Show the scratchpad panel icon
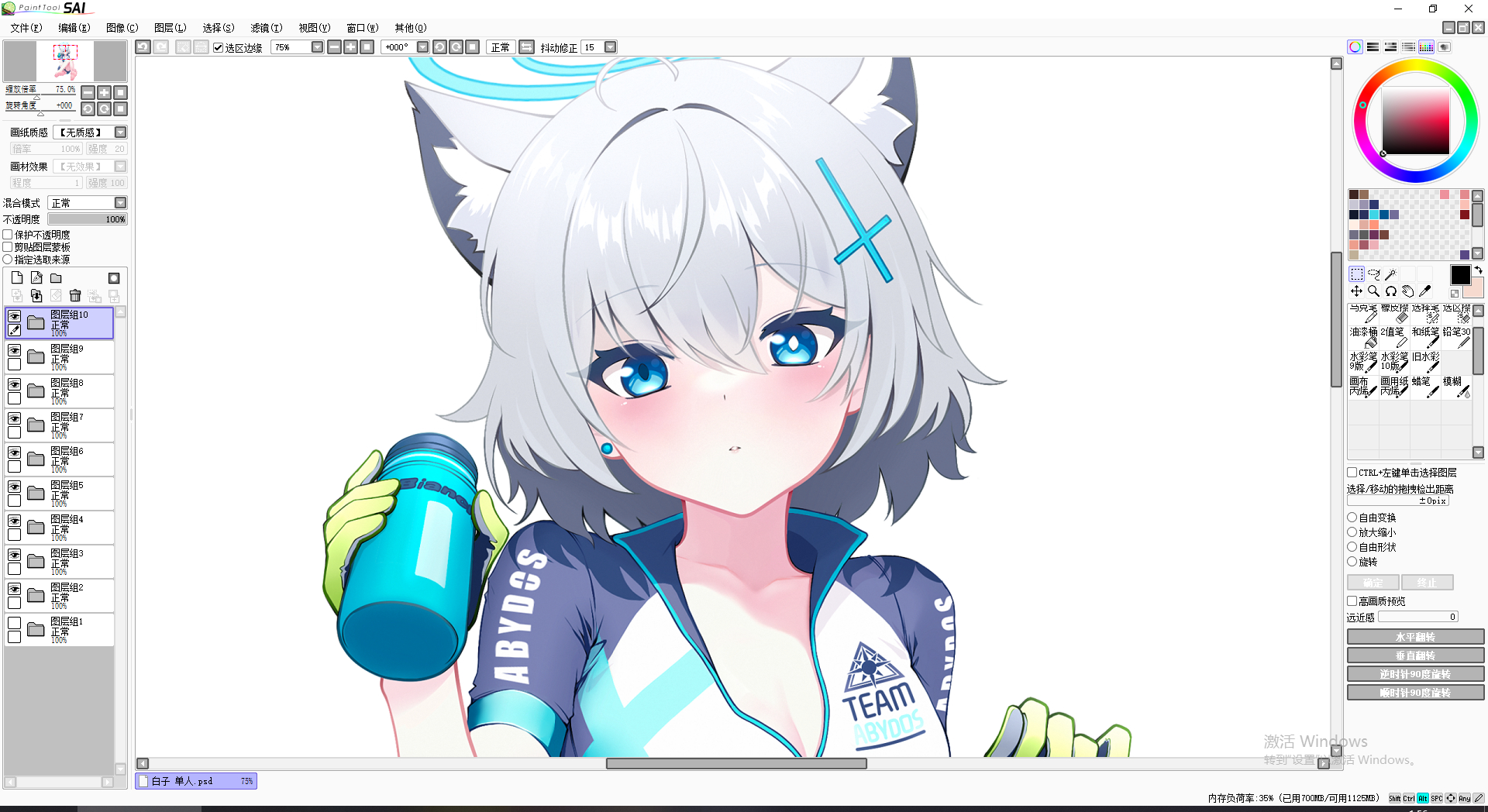 (x=1444, y=47)
